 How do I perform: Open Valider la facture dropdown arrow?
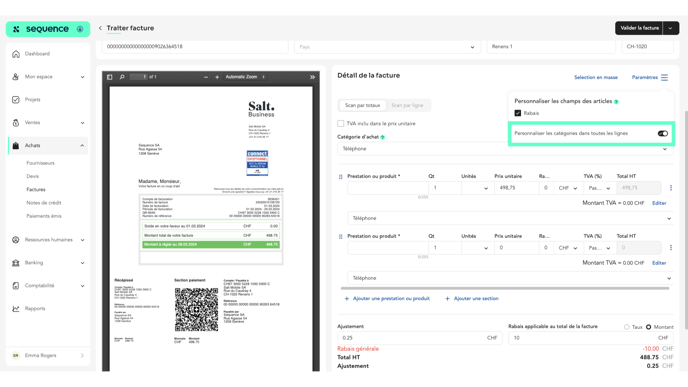670,28
